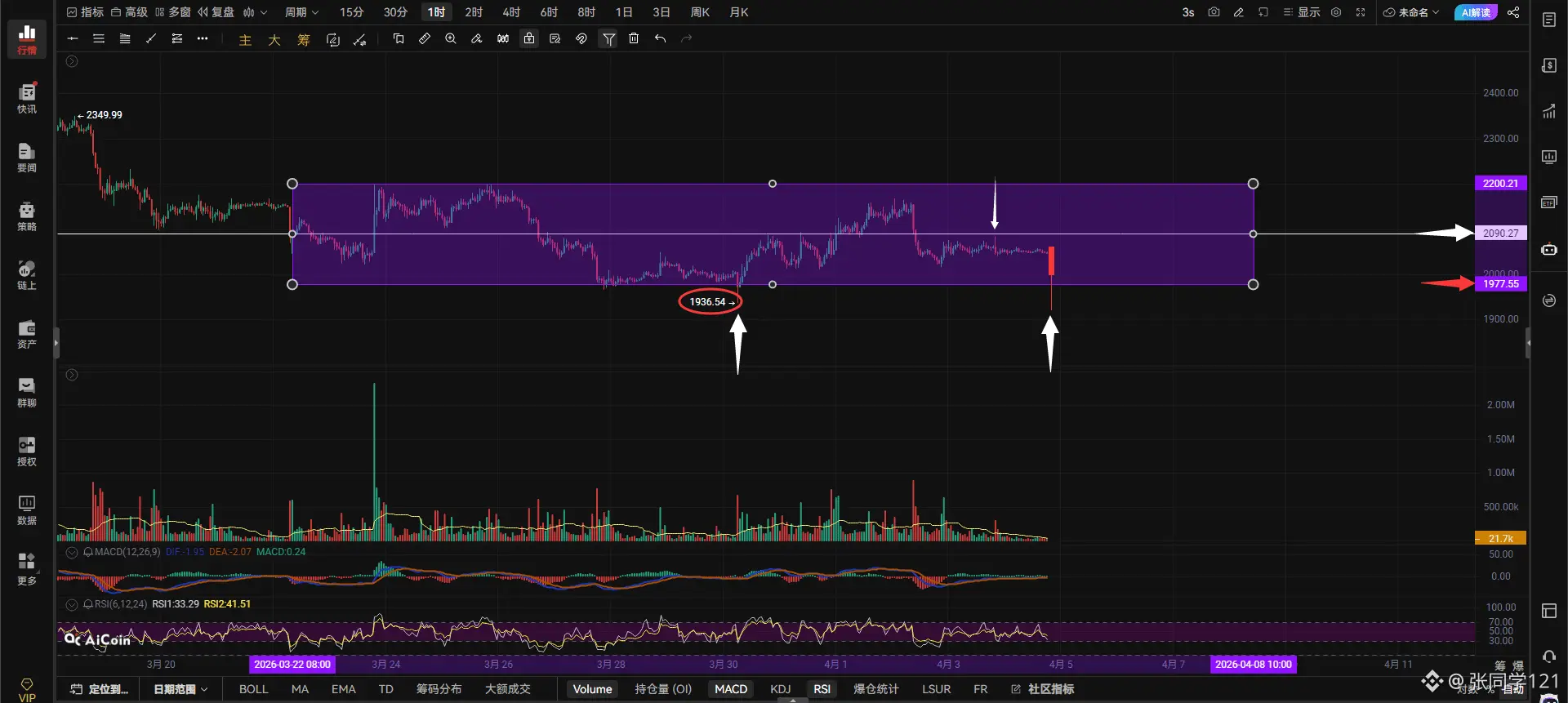
Task: Select the trend line drawing tool
Action: tap(151, 38)
